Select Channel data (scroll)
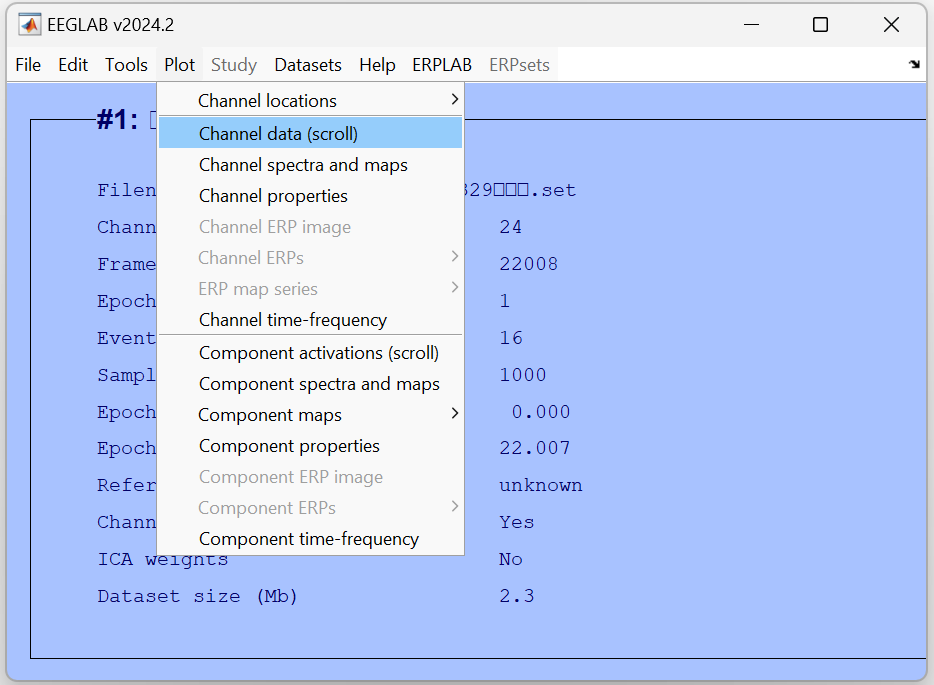Viewport: 934px width, 685px height. [x=310, y=133]
